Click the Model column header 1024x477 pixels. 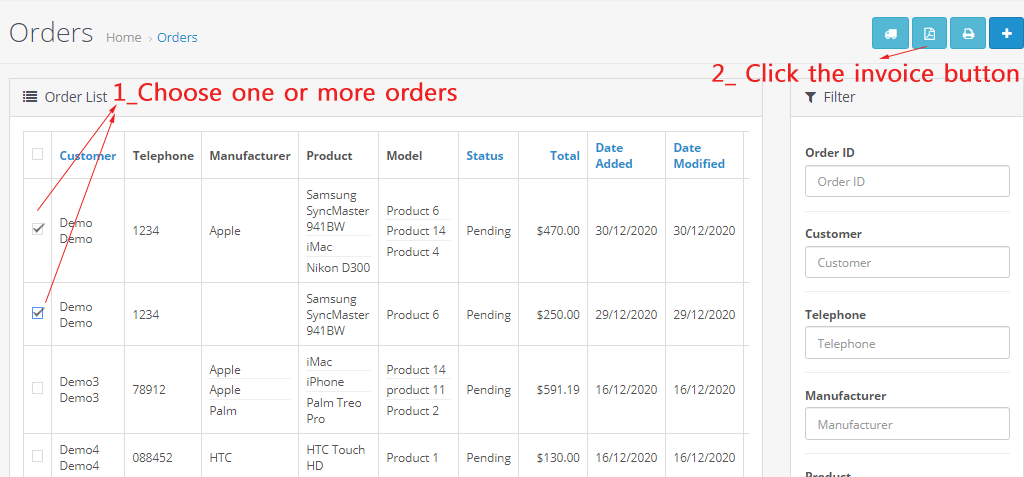pyautogui.click(x=404, y=156)
